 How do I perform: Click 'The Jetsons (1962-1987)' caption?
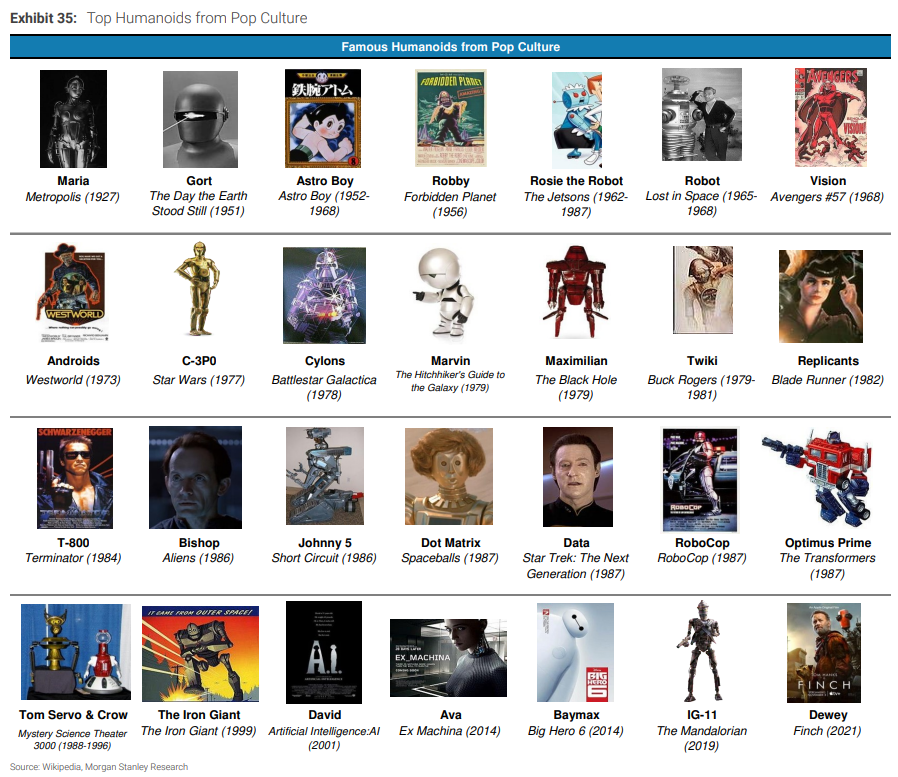[x=576, y=204]
